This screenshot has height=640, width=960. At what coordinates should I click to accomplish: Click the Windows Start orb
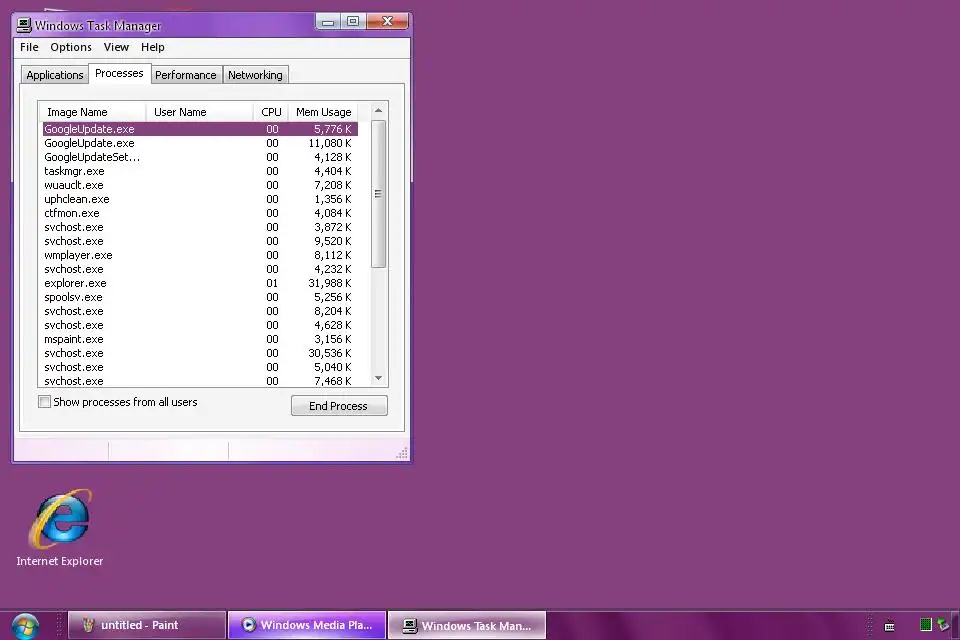click(x=25, y=626)
